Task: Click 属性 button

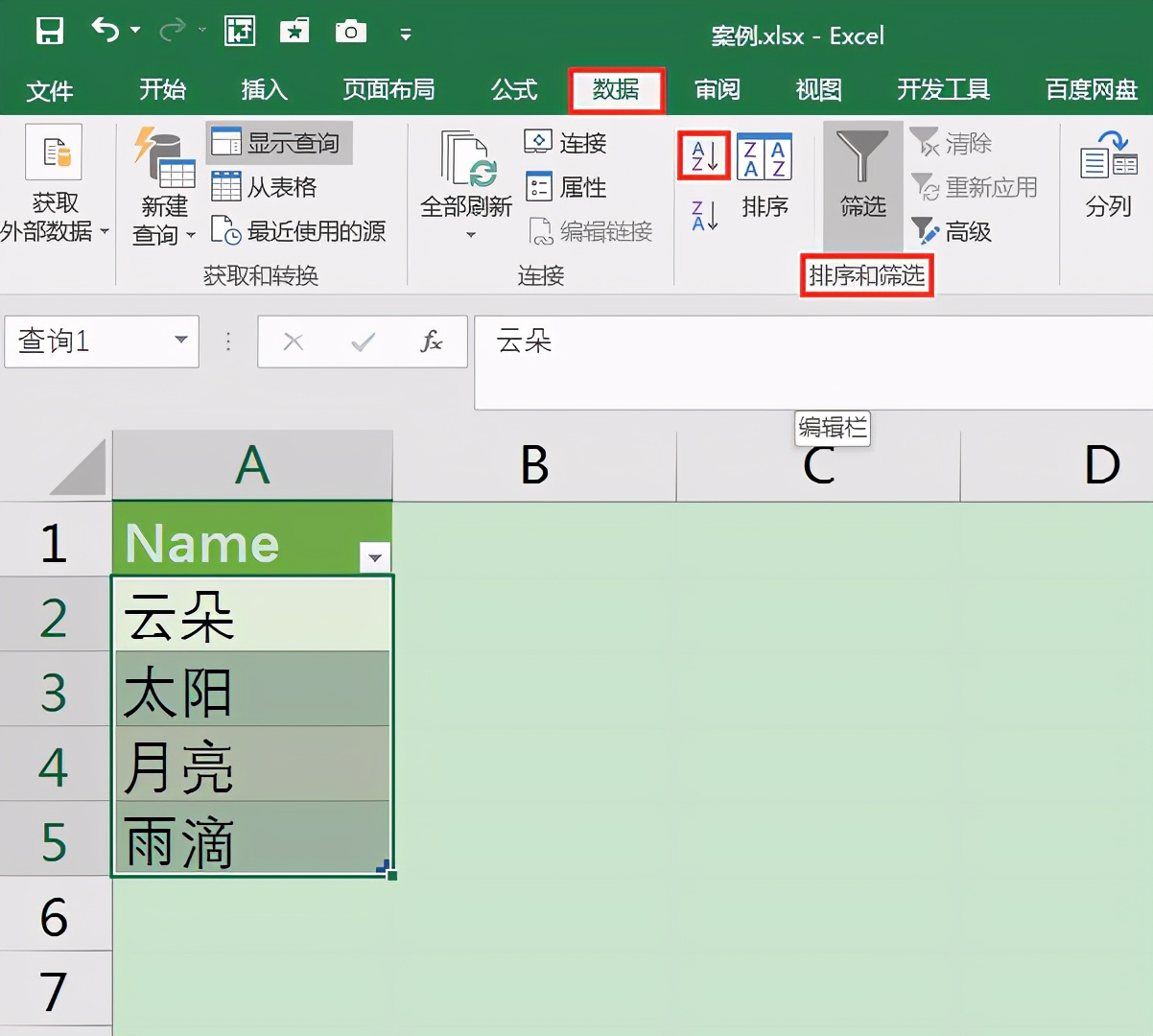Action: 566,187
